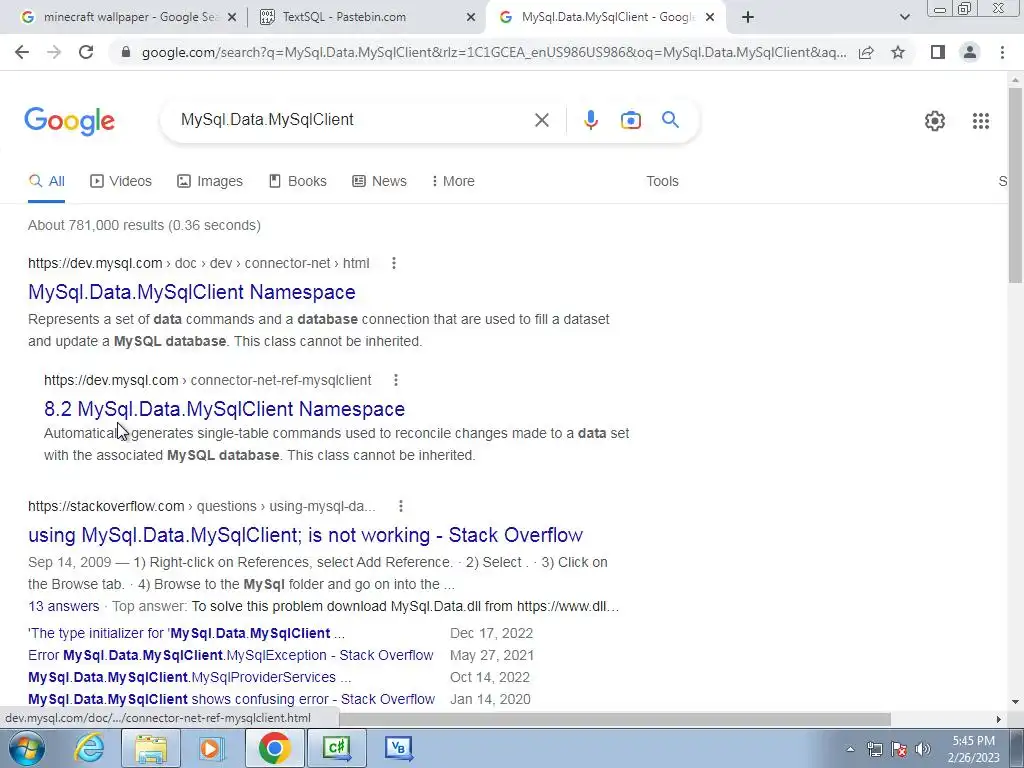The image size is (1024, 768).
Task: Click the lock icon in address bar
Action: tap(126, 52)
